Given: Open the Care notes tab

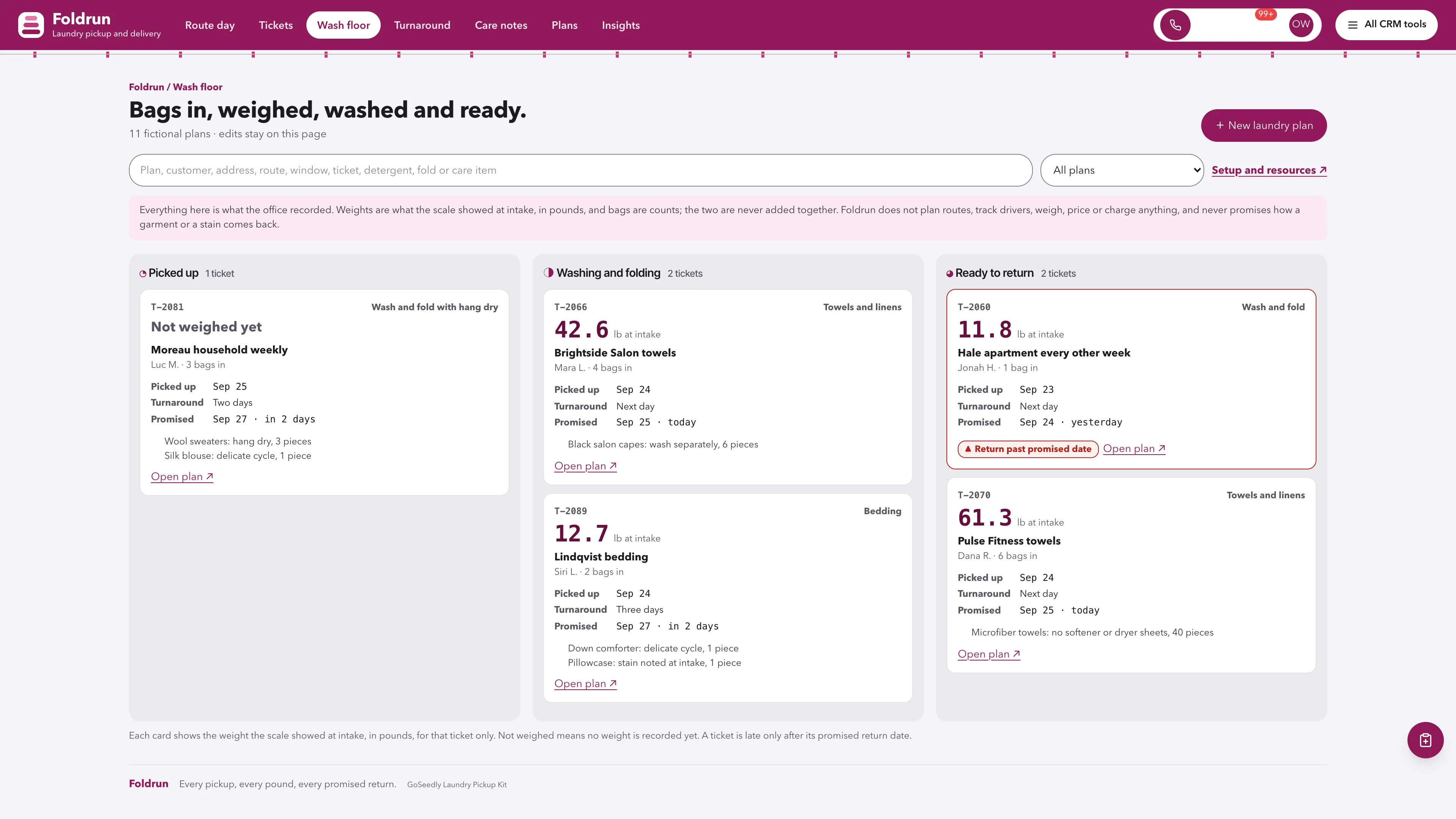Looking at the screenshot, I should (501, 25).
